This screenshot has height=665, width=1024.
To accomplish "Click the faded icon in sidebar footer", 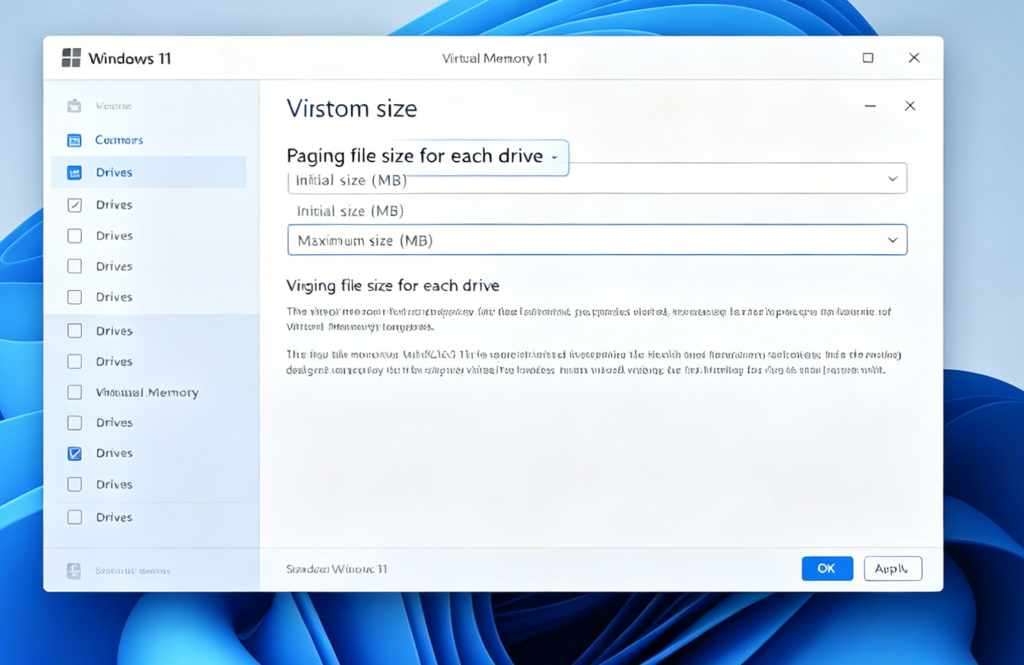I will 74,571.
